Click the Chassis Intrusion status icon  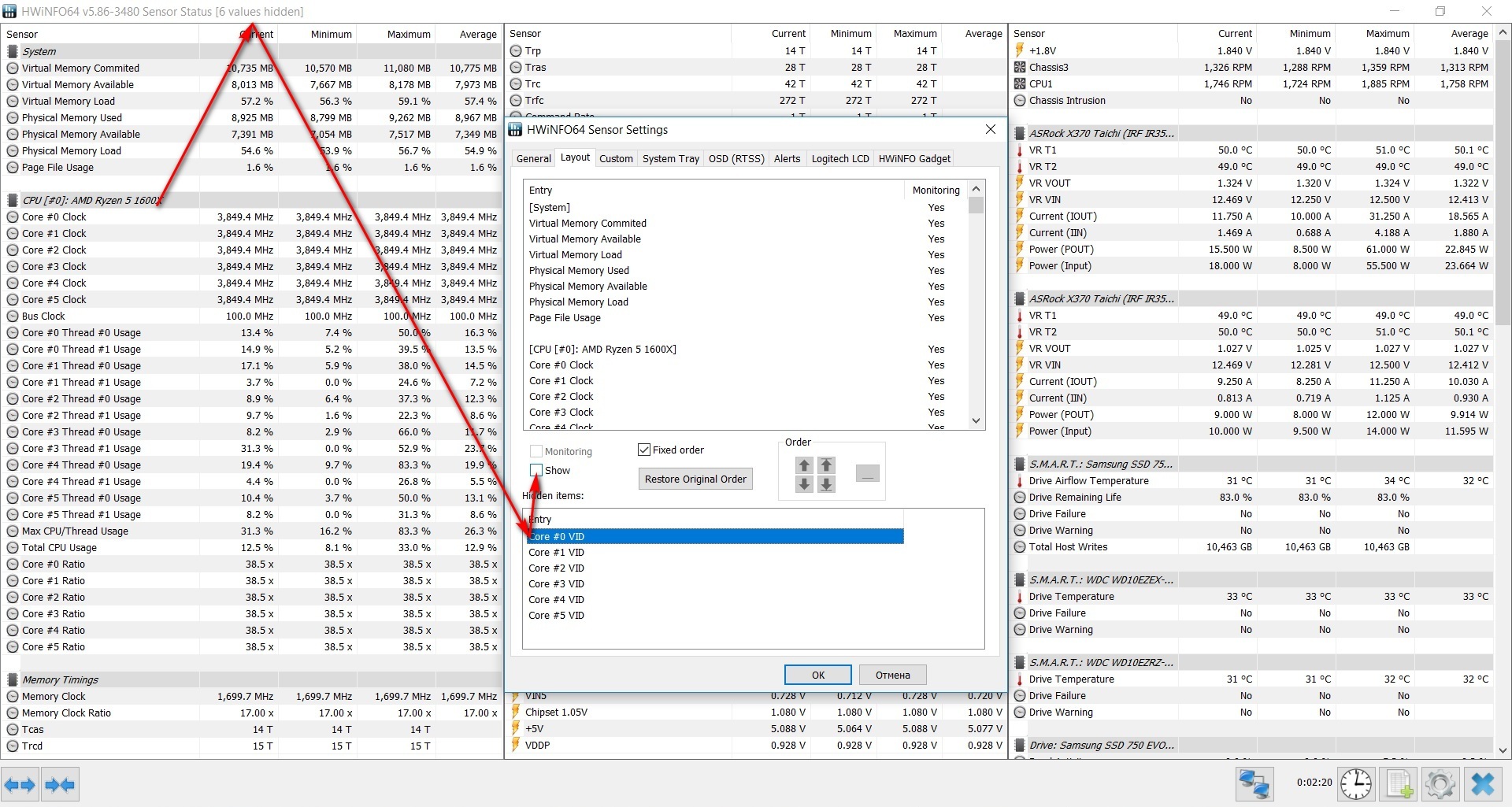pos(1020,100)
